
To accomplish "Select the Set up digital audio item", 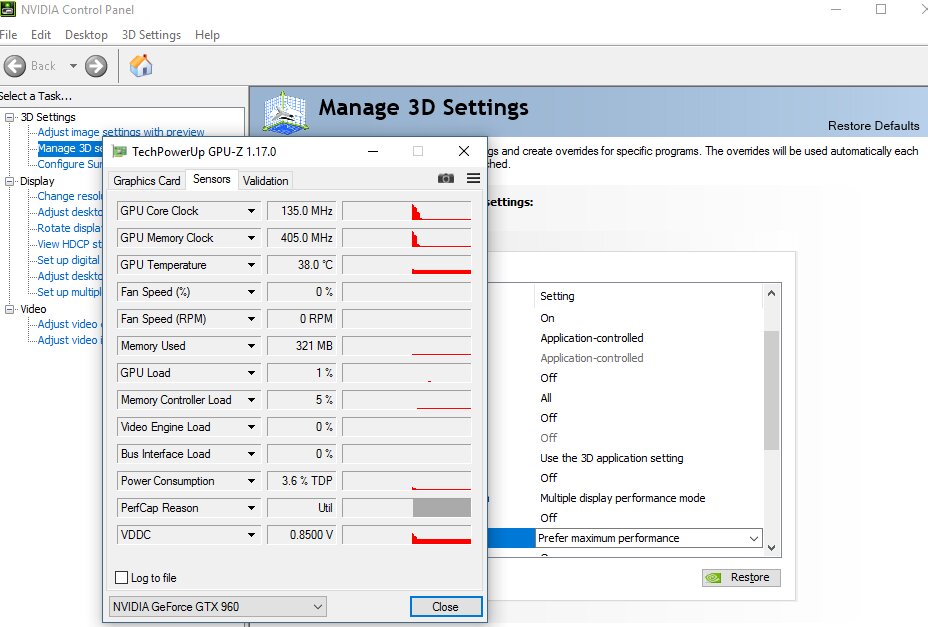I will point(69,260).
